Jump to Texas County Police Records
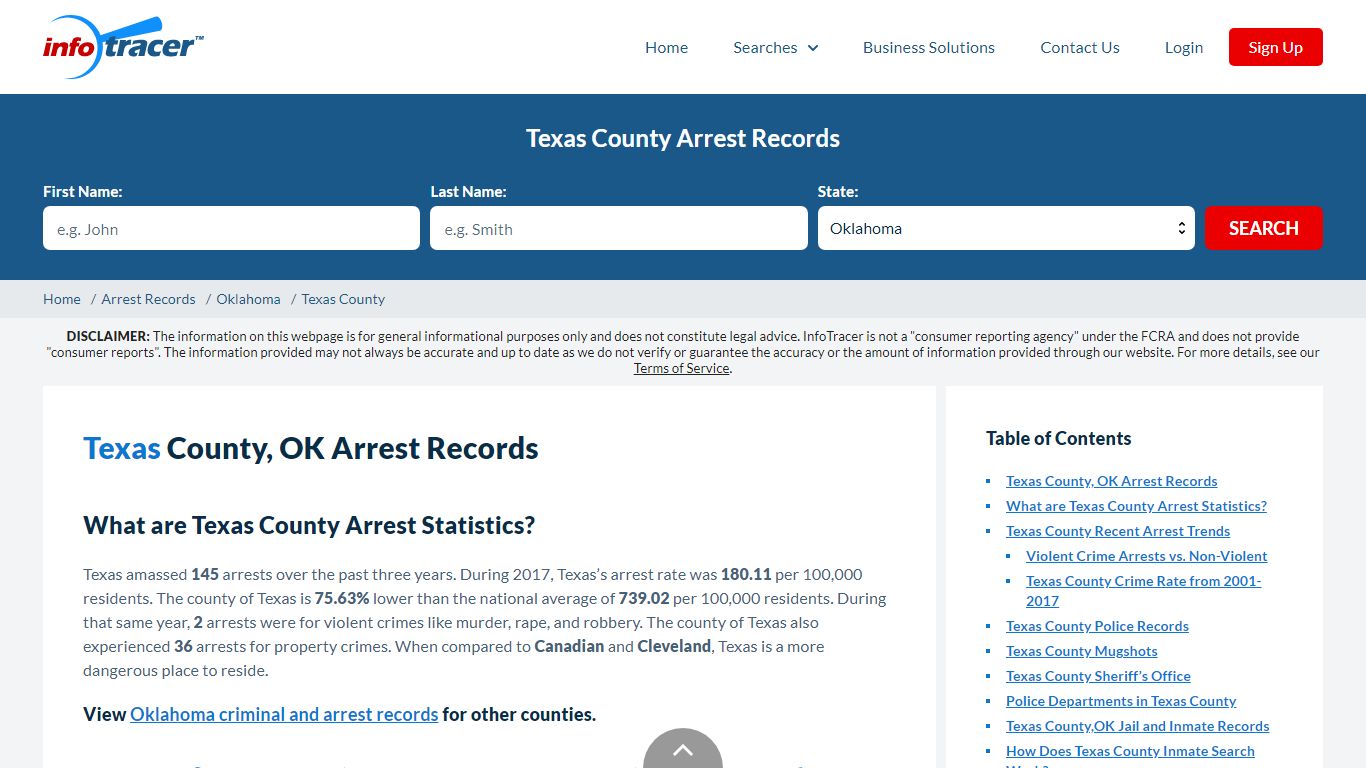 pyautogui.click(x=1097, y=626)
